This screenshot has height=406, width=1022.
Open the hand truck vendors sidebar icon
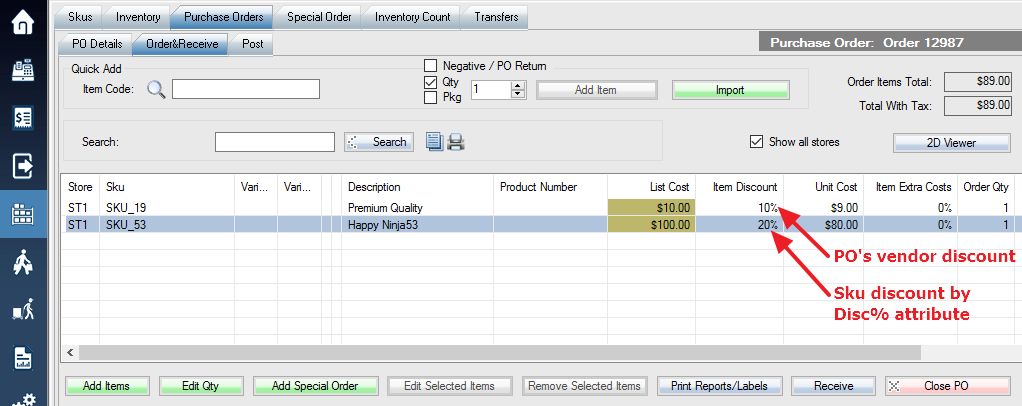pos(23,310)
